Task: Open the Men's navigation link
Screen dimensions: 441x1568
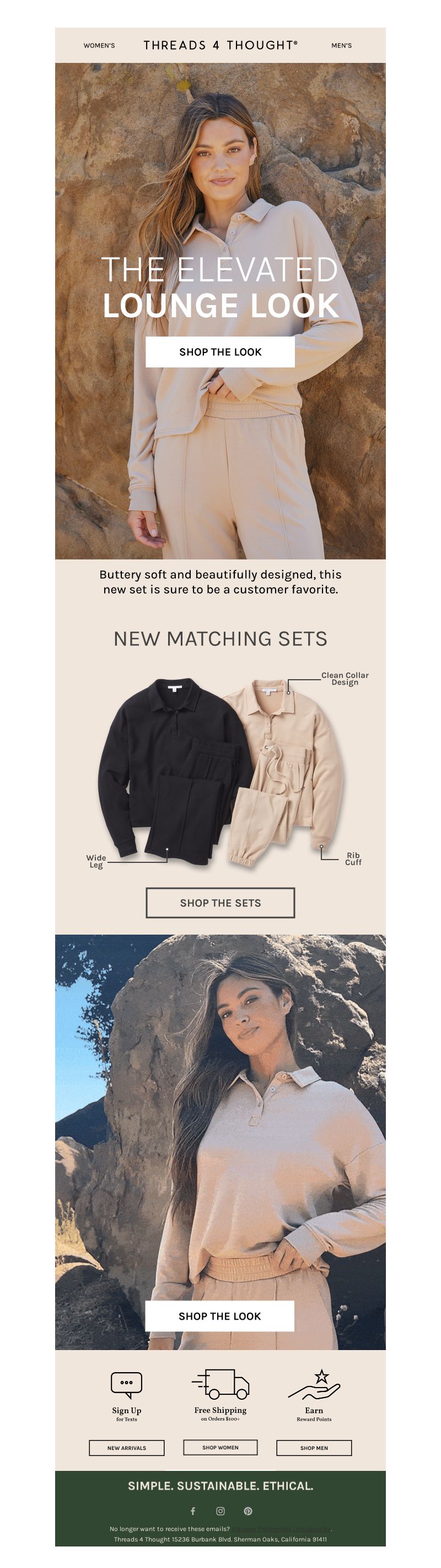Action: coord(341,46)
